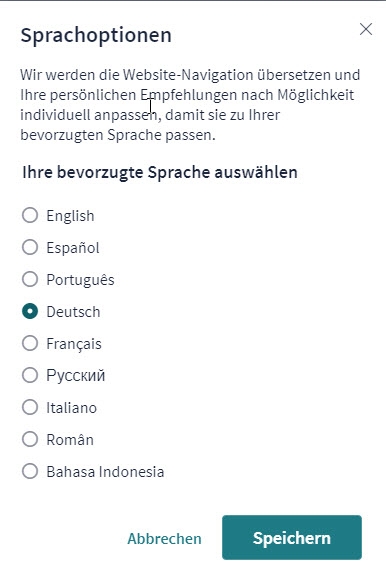Click the filled Deutsch radio circle

[30, 311]
